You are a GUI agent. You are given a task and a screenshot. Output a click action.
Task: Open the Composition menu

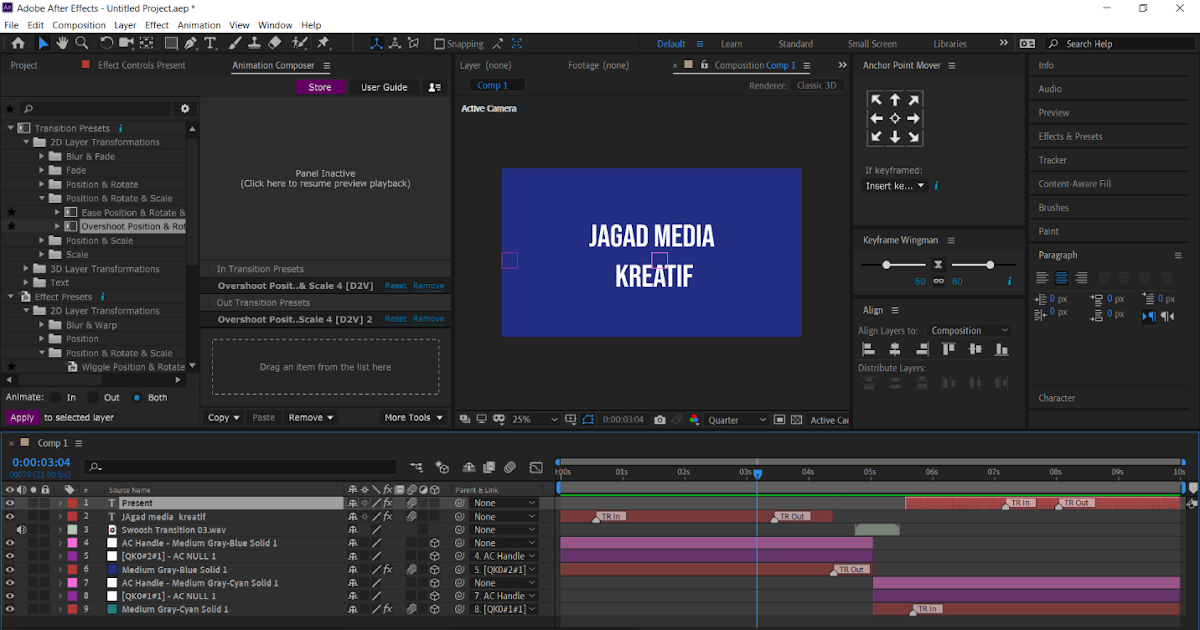coord(78,25)
